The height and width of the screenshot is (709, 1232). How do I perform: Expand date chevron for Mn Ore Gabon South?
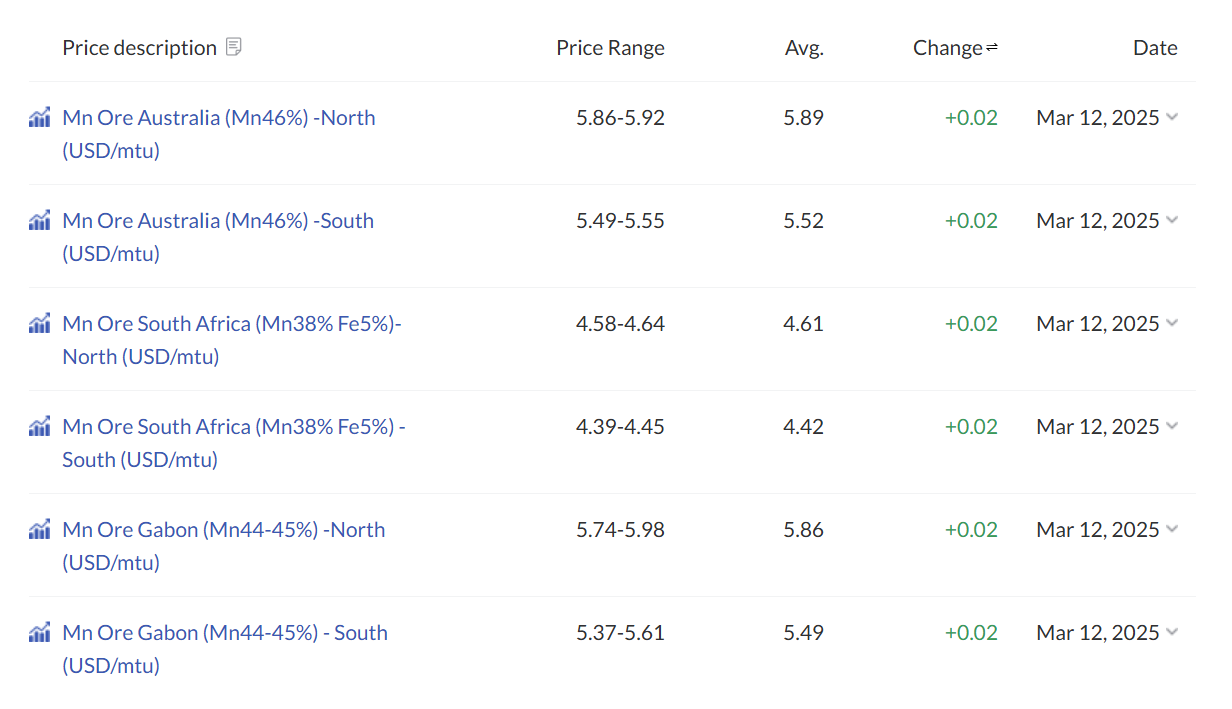(x=1172, y=632)
